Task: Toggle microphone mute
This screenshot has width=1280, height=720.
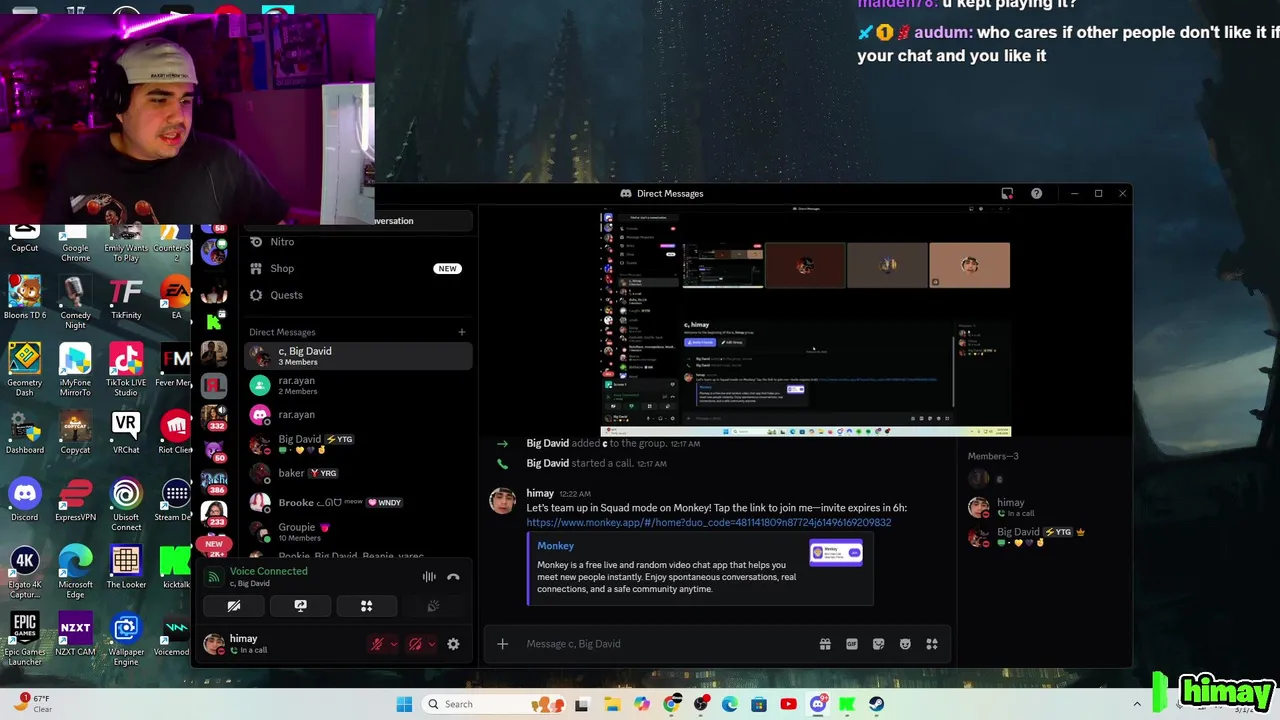Action: [x=377, y=644]
